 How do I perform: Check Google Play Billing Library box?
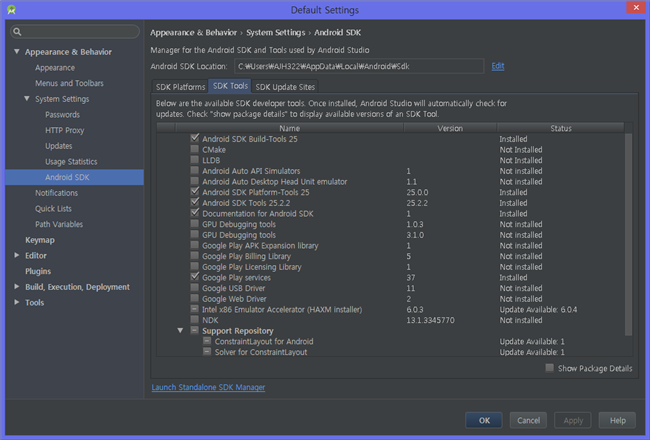pyautogui.click(x=194, y=256)
